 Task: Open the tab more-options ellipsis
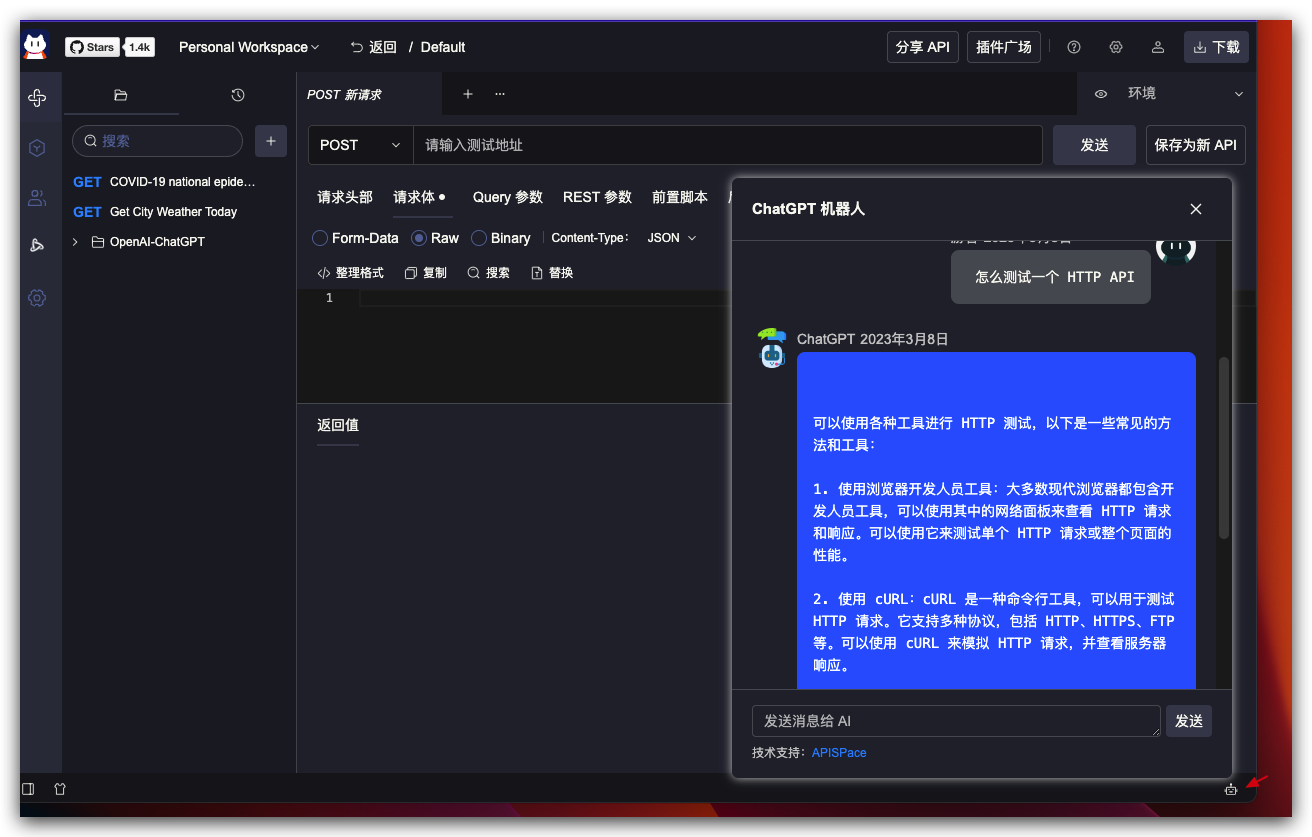[500, 94]
